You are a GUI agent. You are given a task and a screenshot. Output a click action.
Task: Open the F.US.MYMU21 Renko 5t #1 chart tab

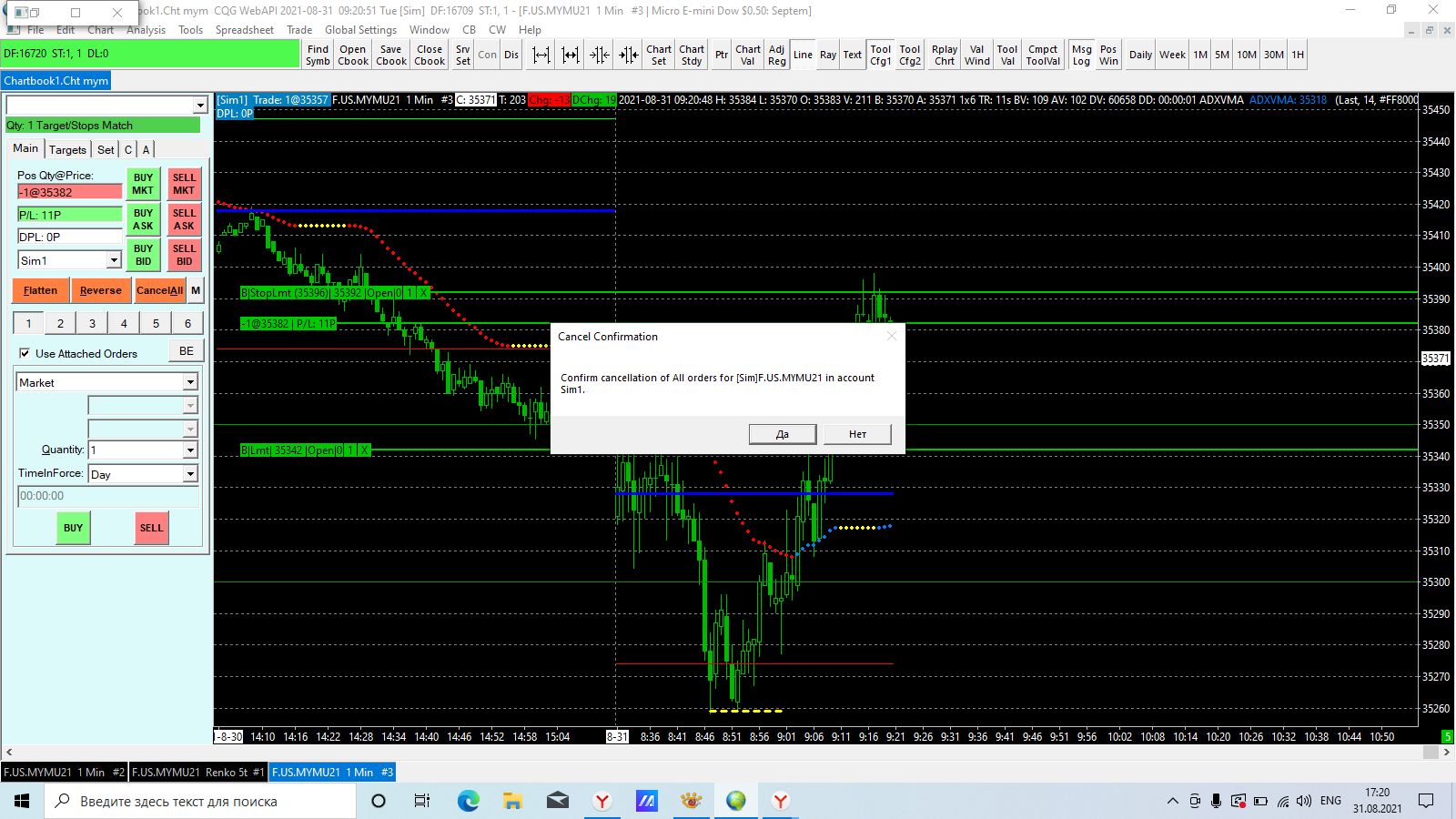198,773
